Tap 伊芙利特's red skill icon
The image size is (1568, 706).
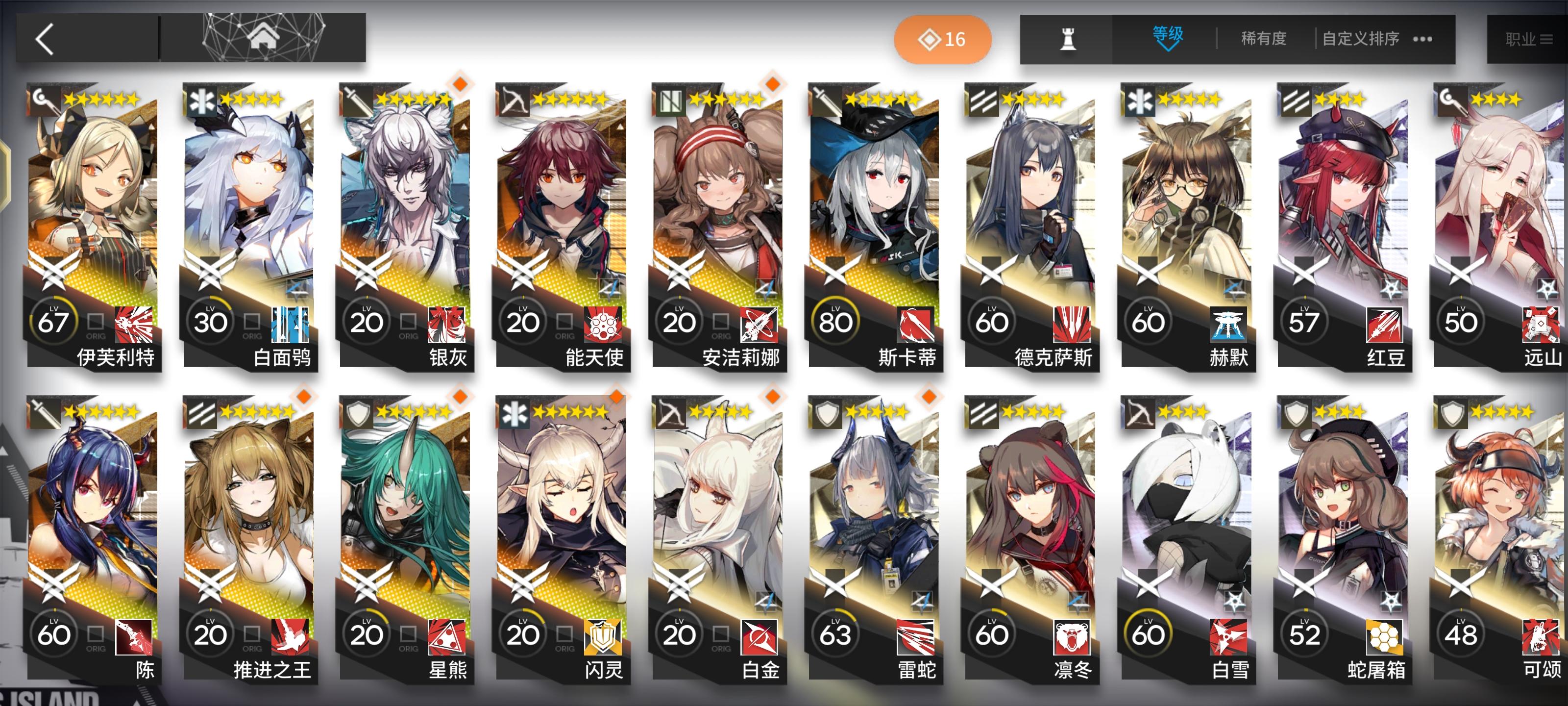click(x=134, y=325)
